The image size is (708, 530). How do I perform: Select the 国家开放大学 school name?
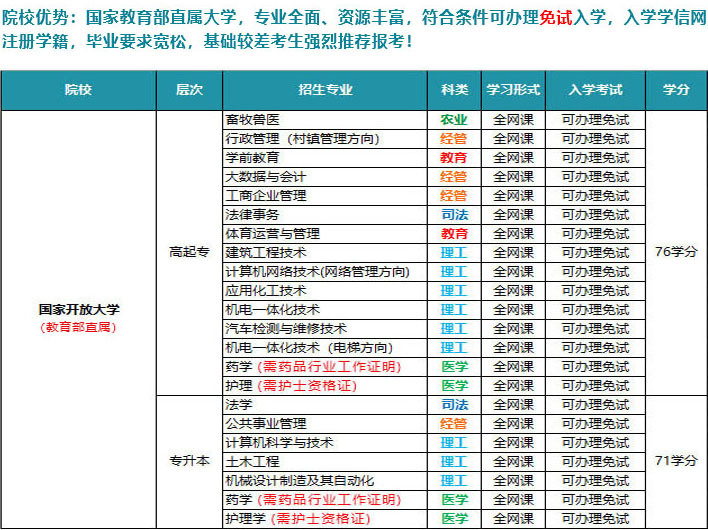79,310
